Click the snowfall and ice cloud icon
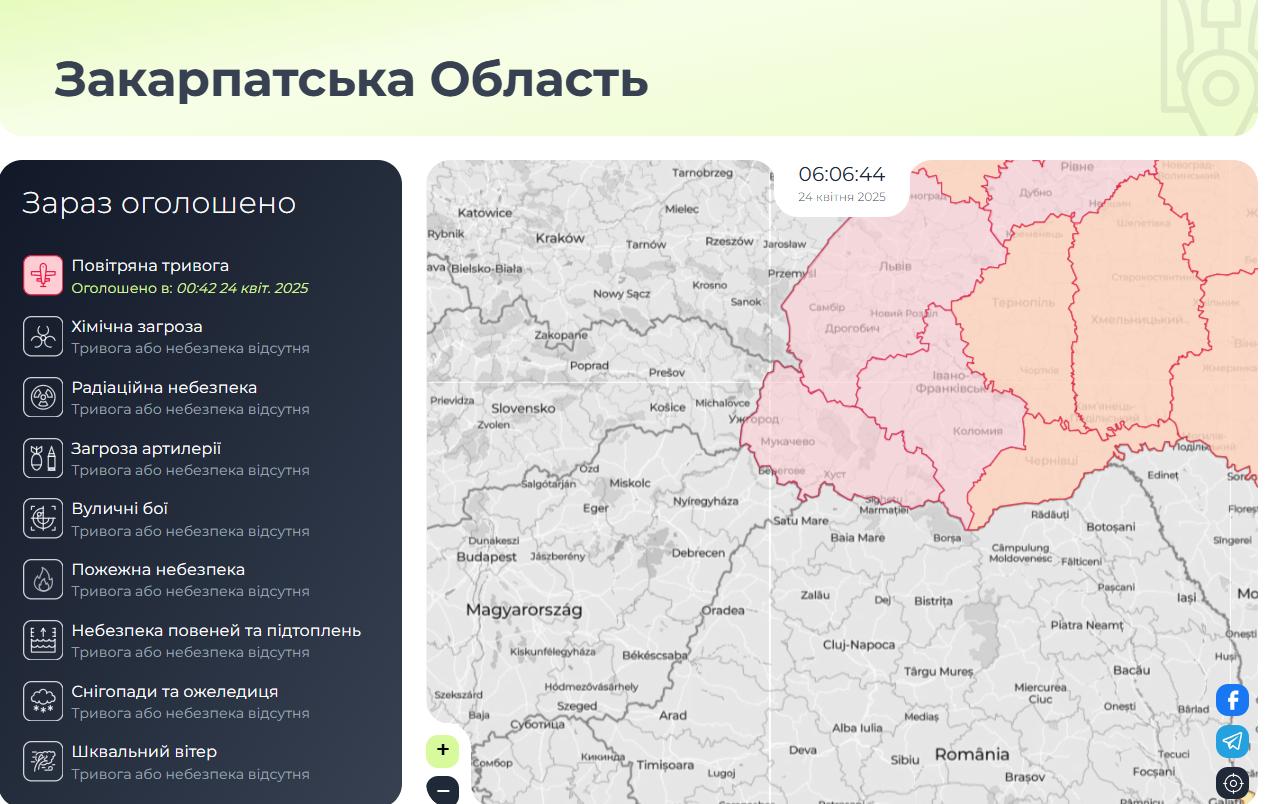The width and height of the screenshot is (1265, 804). click(x=43, y=701)
